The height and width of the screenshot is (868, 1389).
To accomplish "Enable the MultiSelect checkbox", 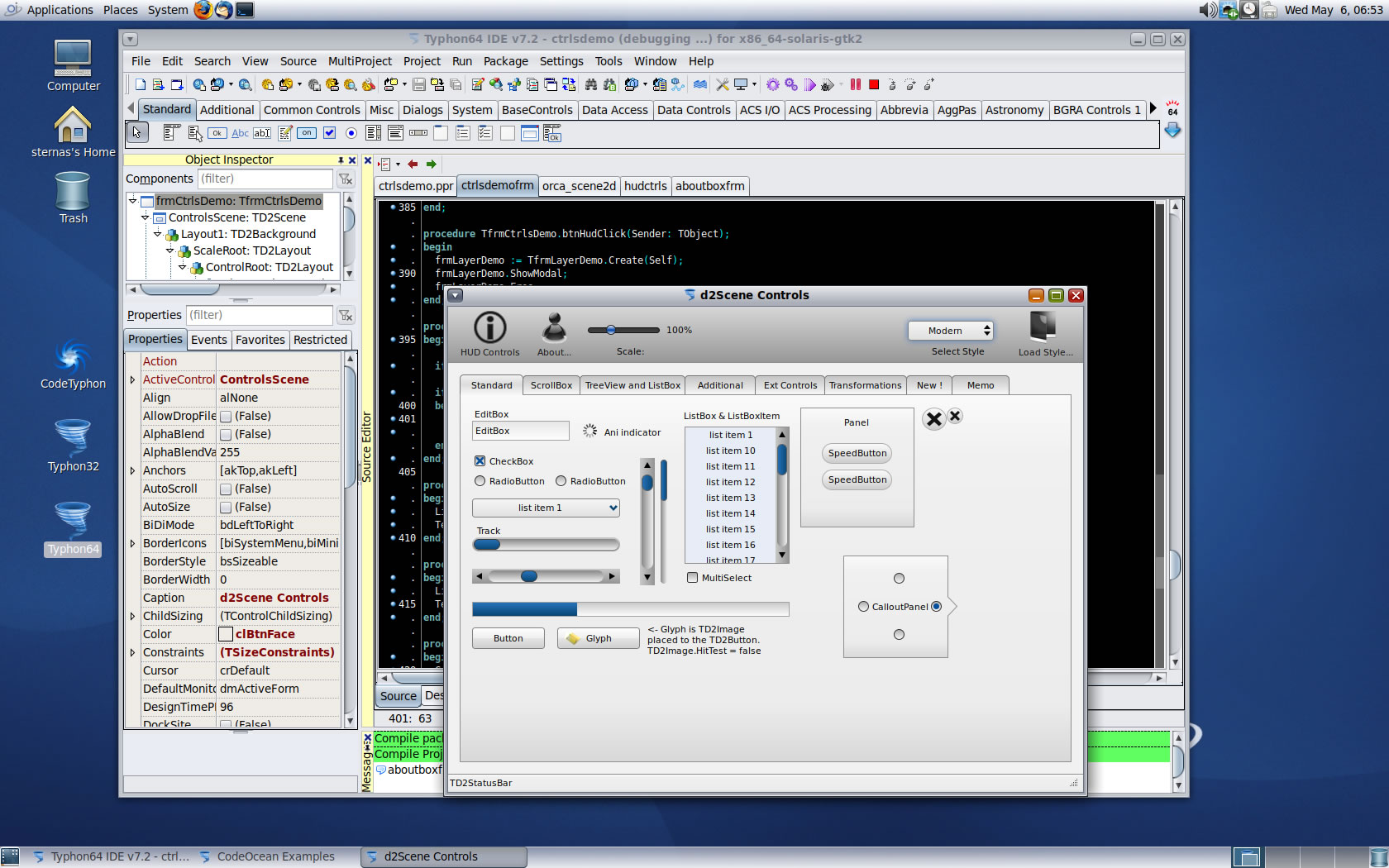I will coord(692,578).
